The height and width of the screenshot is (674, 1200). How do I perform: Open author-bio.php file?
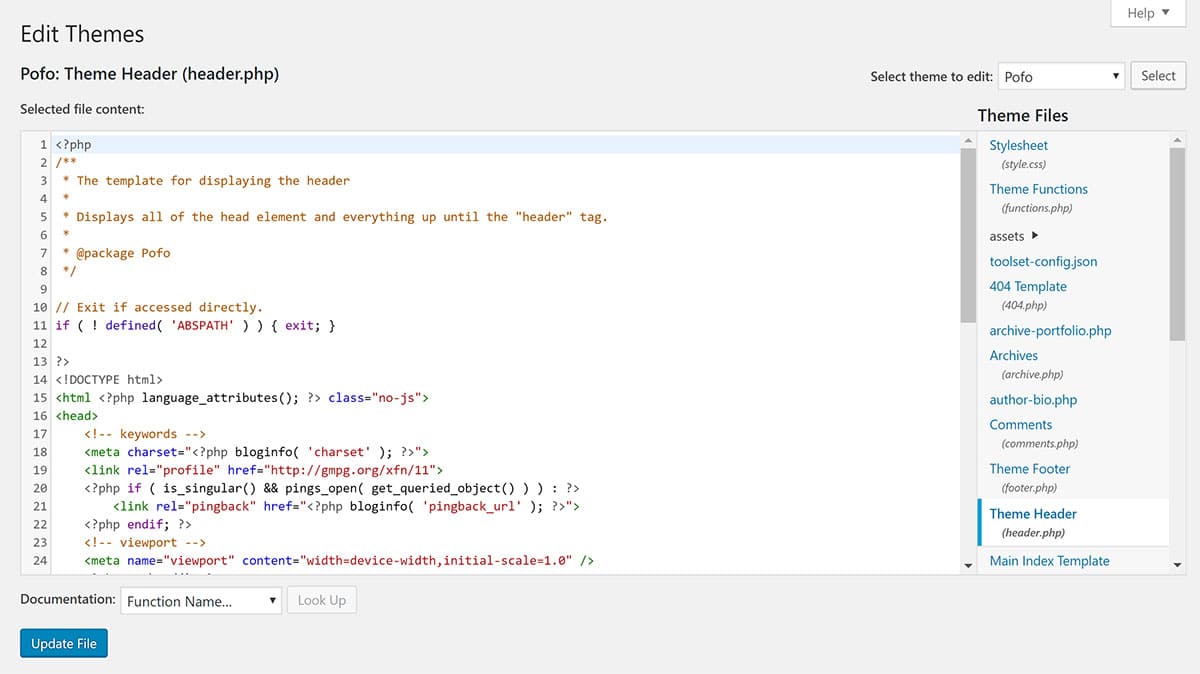(1033, 400)
